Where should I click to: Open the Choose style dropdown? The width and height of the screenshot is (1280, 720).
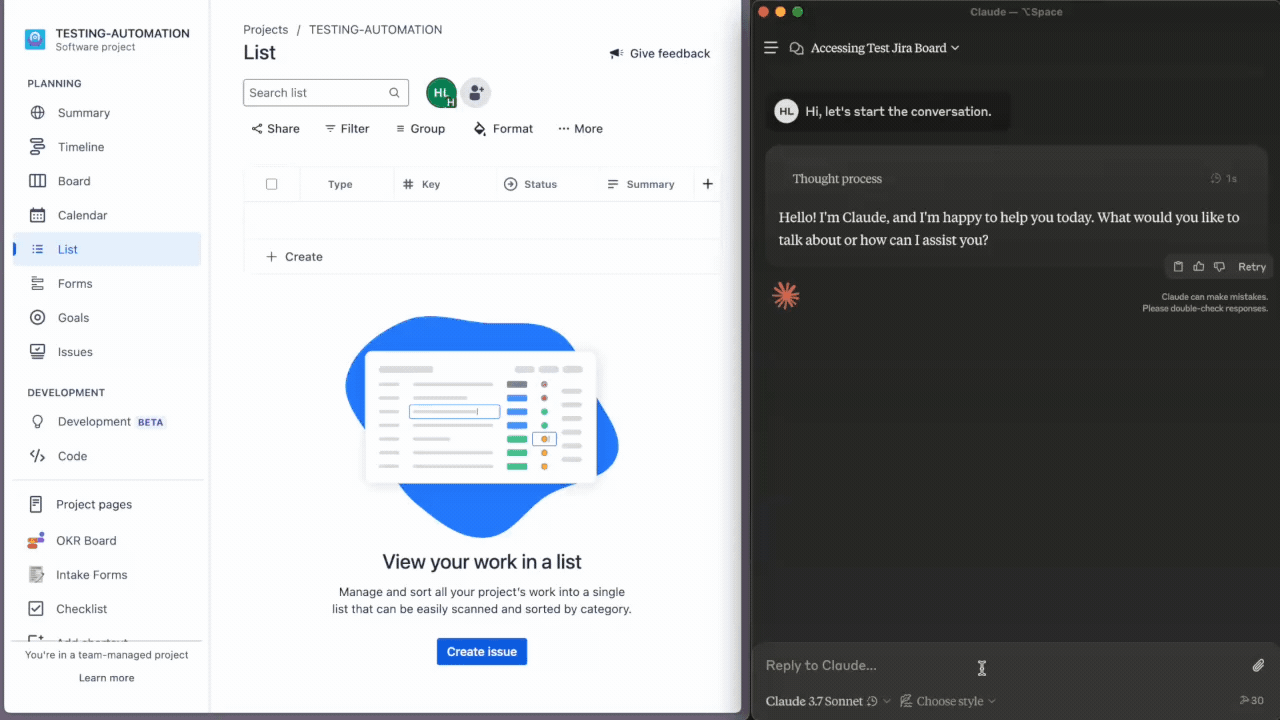coord(948,701)
